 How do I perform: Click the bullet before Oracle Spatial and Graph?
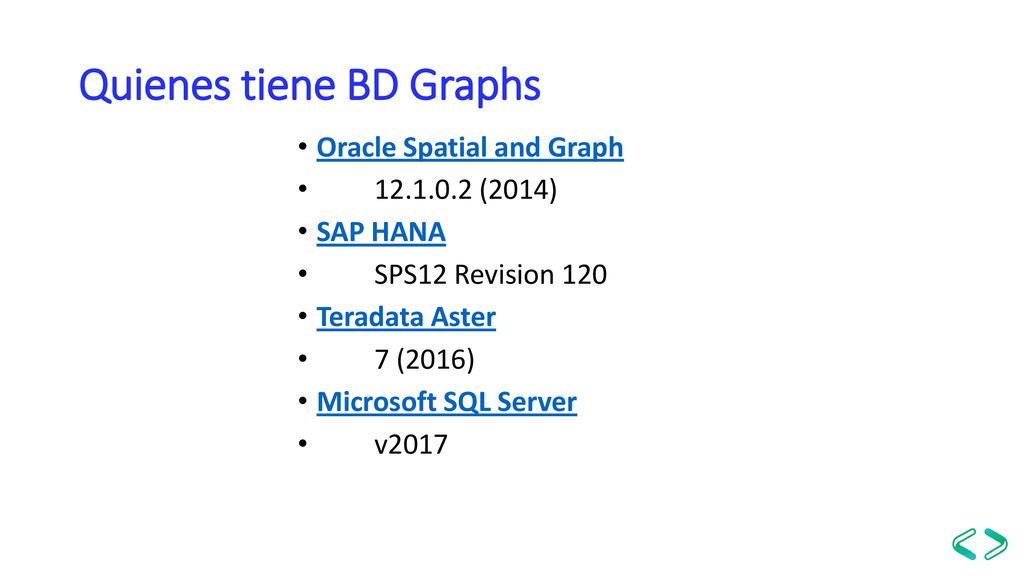(x=302, y=146)
